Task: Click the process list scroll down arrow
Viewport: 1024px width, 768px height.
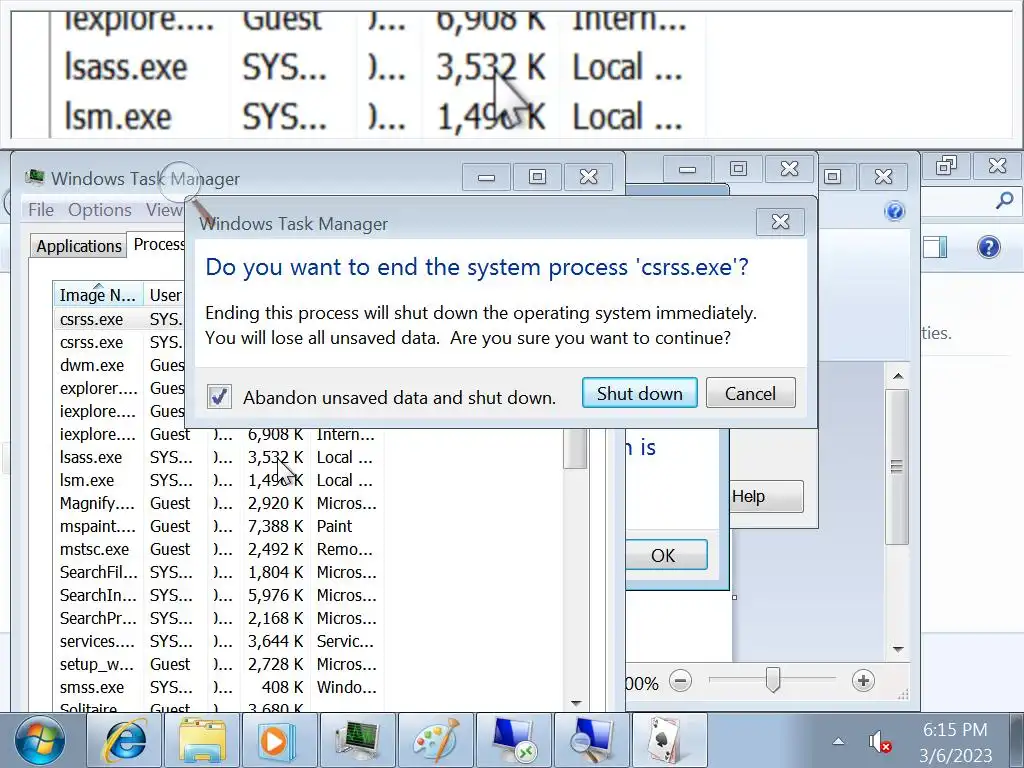Action: [x=576, y=703]
